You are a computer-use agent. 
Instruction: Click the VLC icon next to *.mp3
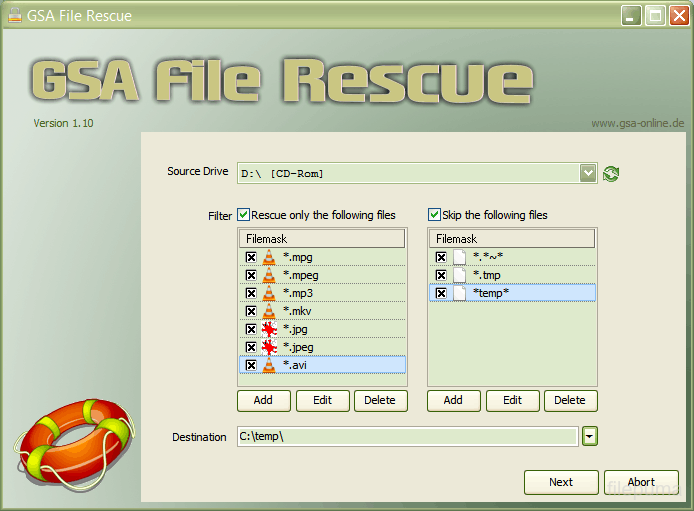tap(268, 293)
